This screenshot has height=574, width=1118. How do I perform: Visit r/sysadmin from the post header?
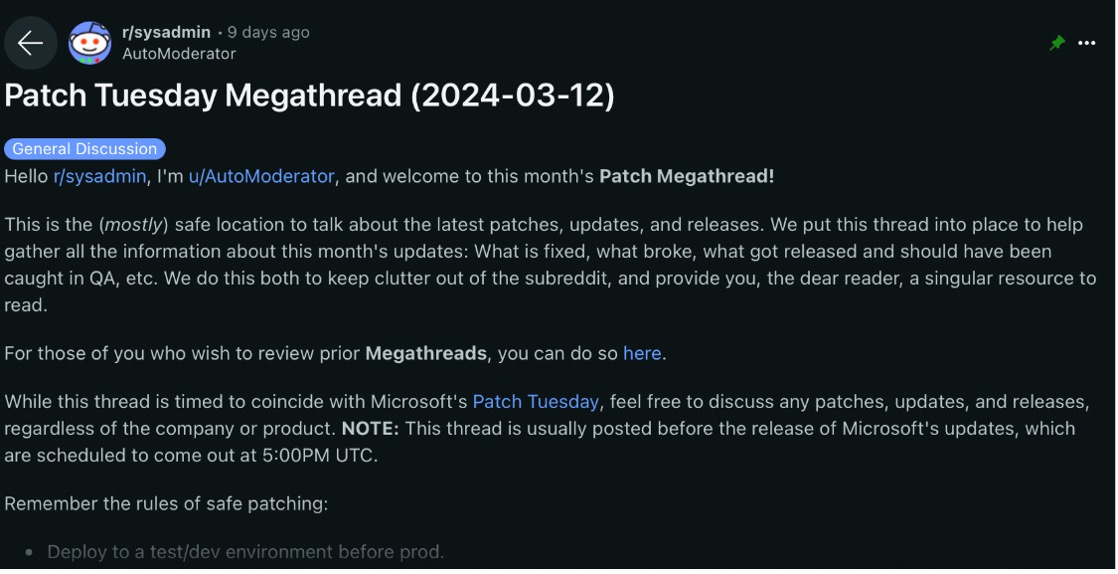tap(166, 32)
